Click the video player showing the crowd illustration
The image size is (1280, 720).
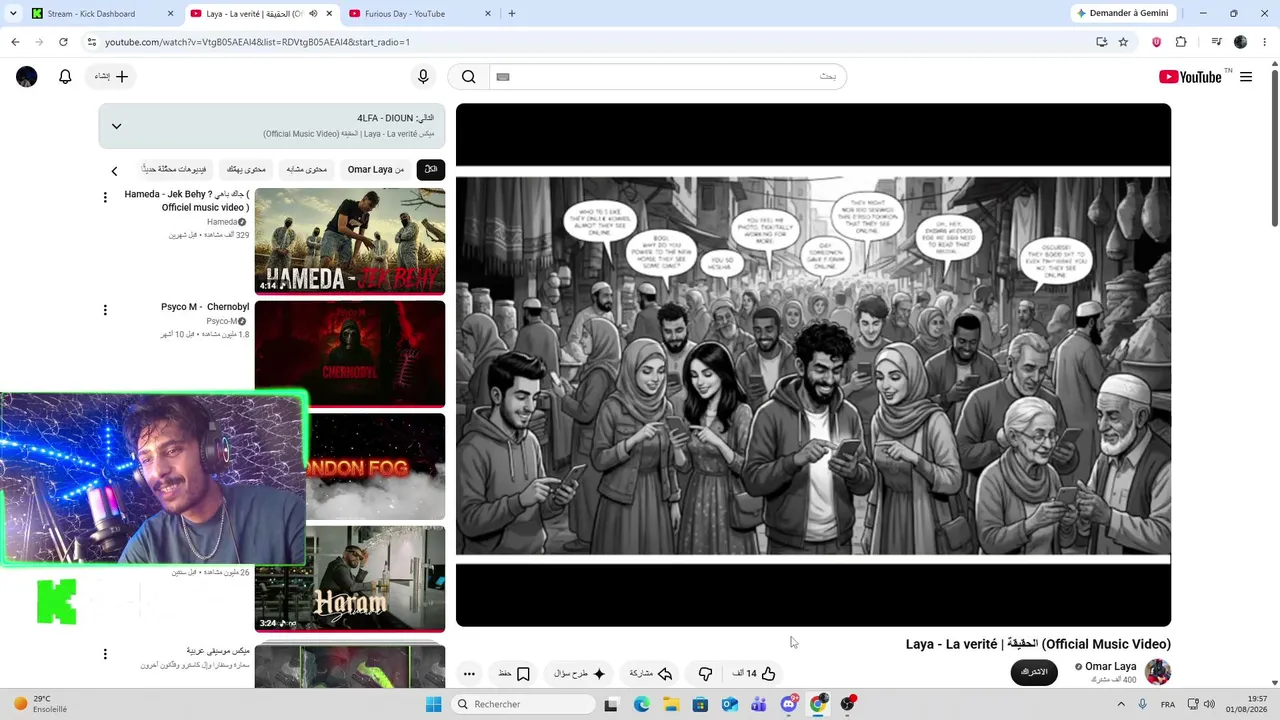pyautogui.click(x=813, y=365)
